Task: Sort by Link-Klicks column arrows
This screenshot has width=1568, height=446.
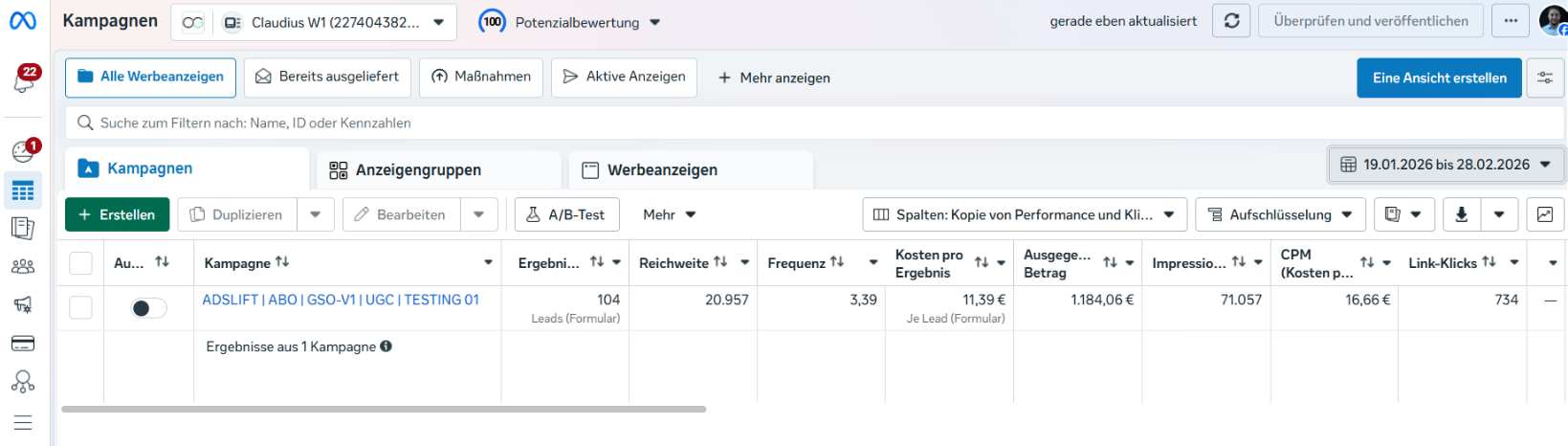Action: tap(1489, 261)
